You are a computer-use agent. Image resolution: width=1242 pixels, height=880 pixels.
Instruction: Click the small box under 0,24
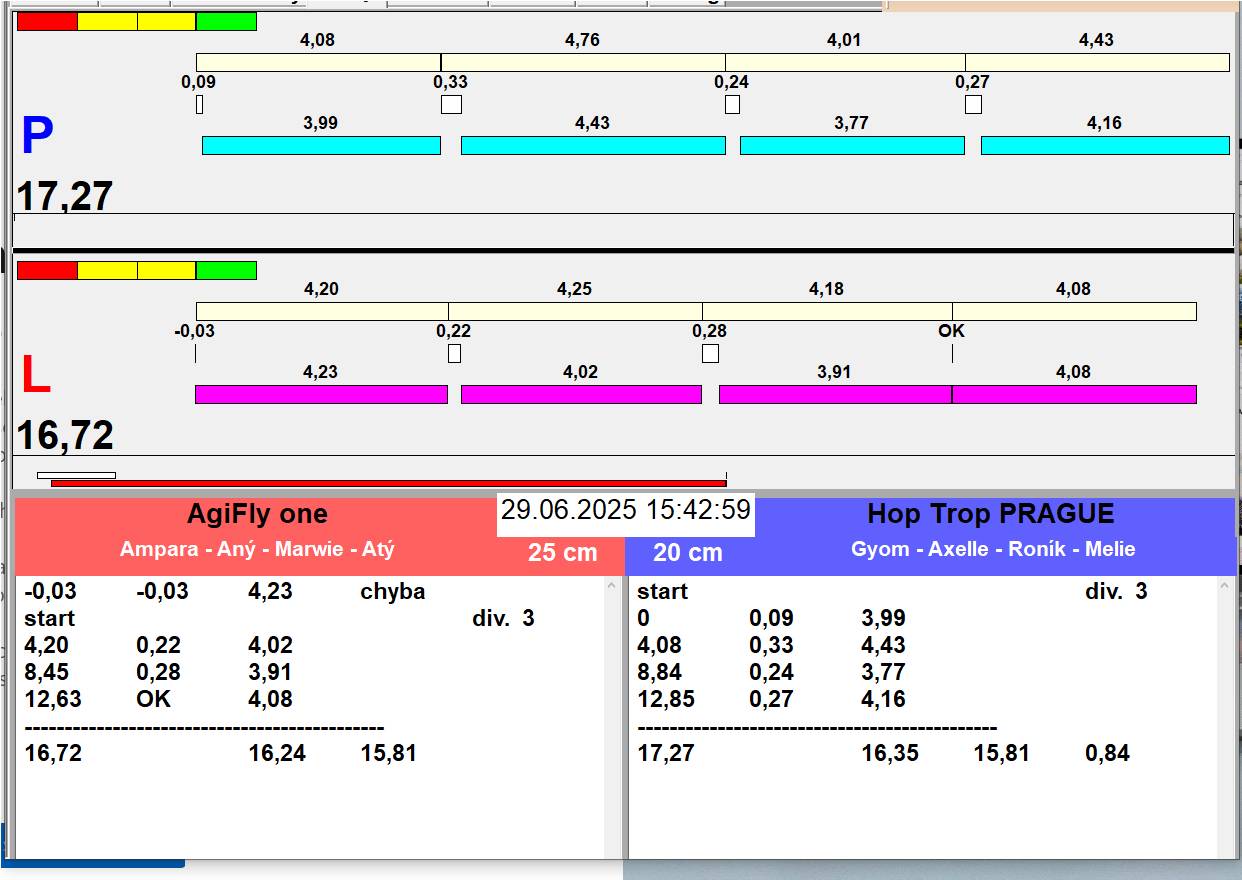click(732, 104)
